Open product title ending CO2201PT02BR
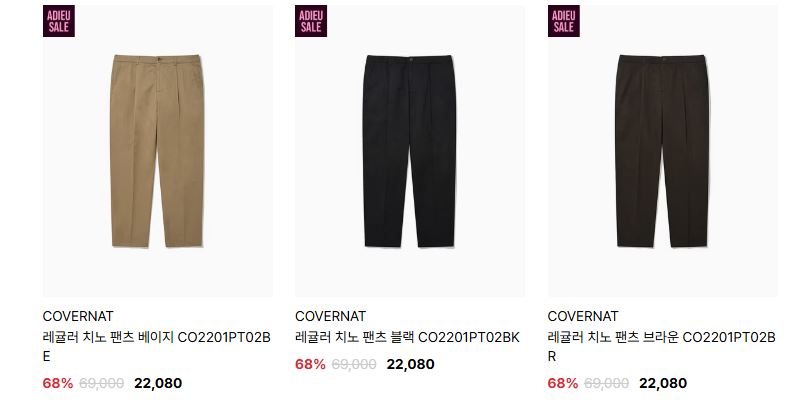This screenshot has height=419, width=794. point(662,347)
